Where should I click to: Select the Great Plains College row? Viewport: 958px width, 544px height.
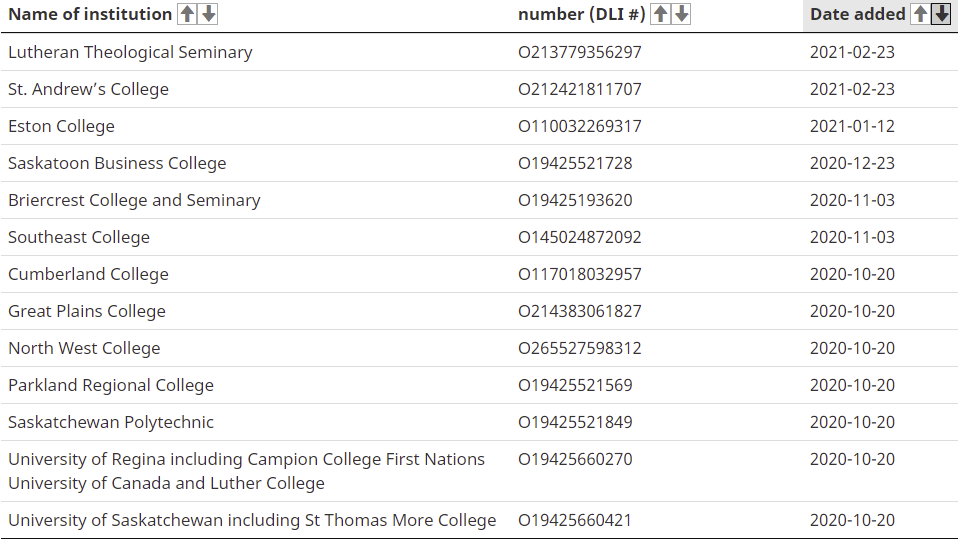479,311
